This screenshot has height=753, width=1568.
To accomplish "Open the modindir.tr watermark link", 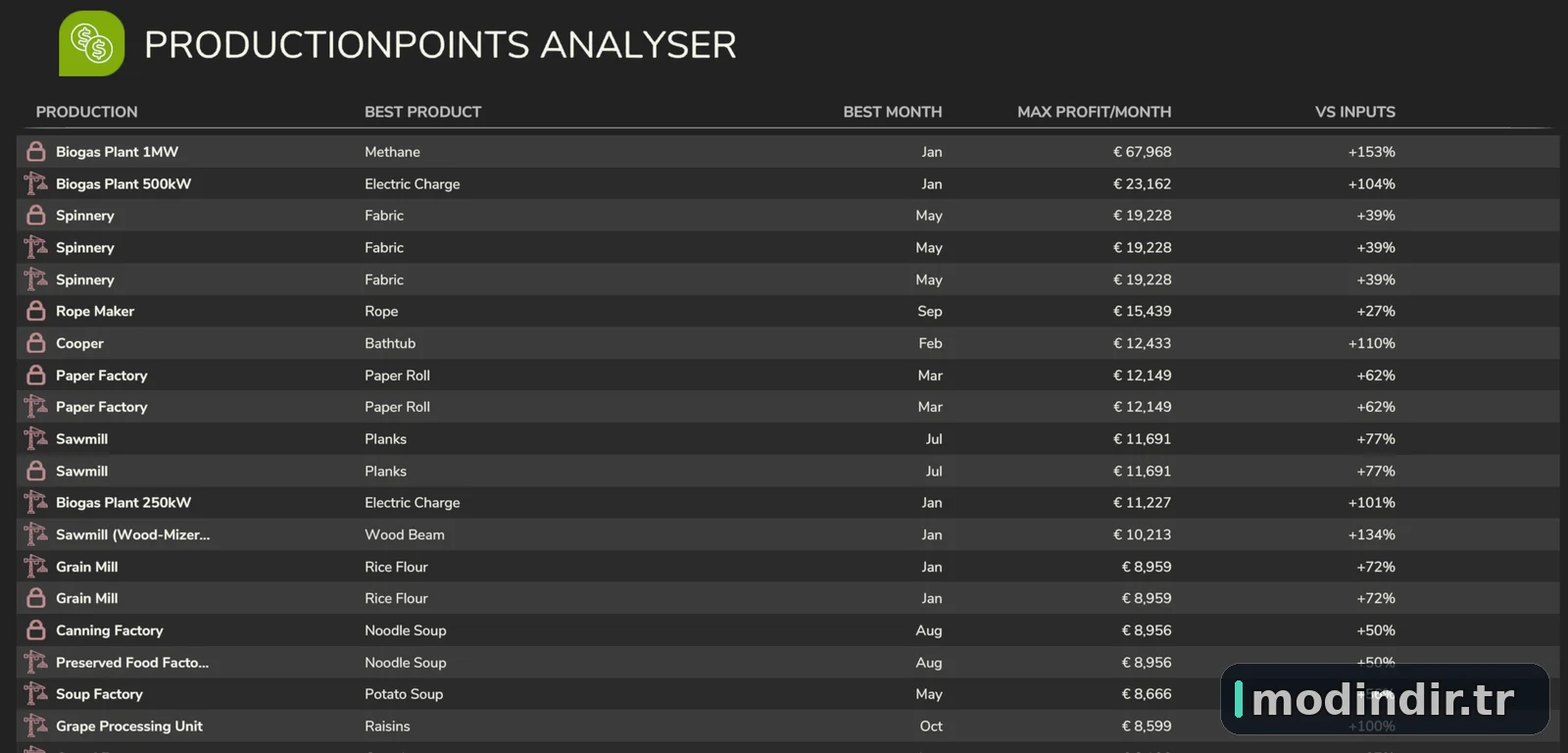I will click(1384, 699).
